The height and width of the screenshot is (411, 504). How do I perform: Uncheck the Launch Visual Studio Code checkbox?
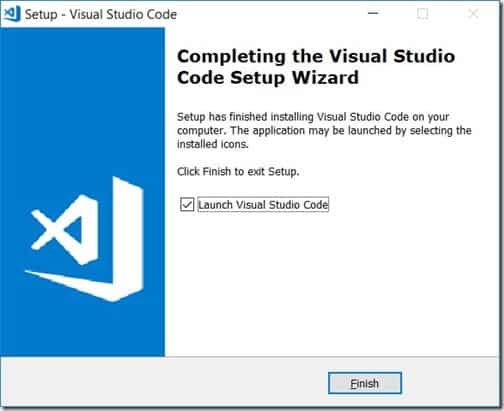(x=187, y=204)
